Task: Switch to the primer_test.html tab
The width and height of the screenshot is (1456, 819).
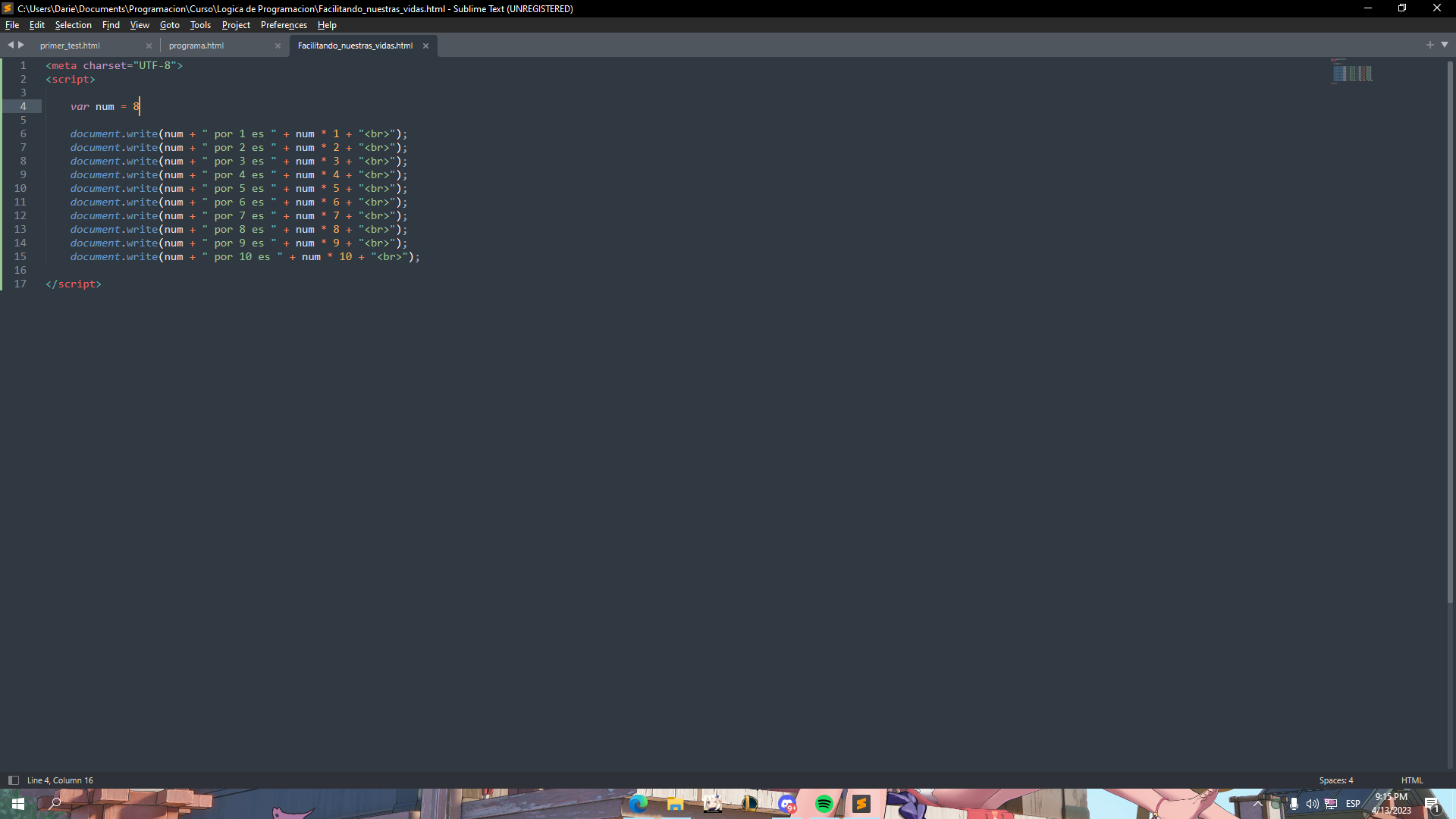Action: (70, 45)
